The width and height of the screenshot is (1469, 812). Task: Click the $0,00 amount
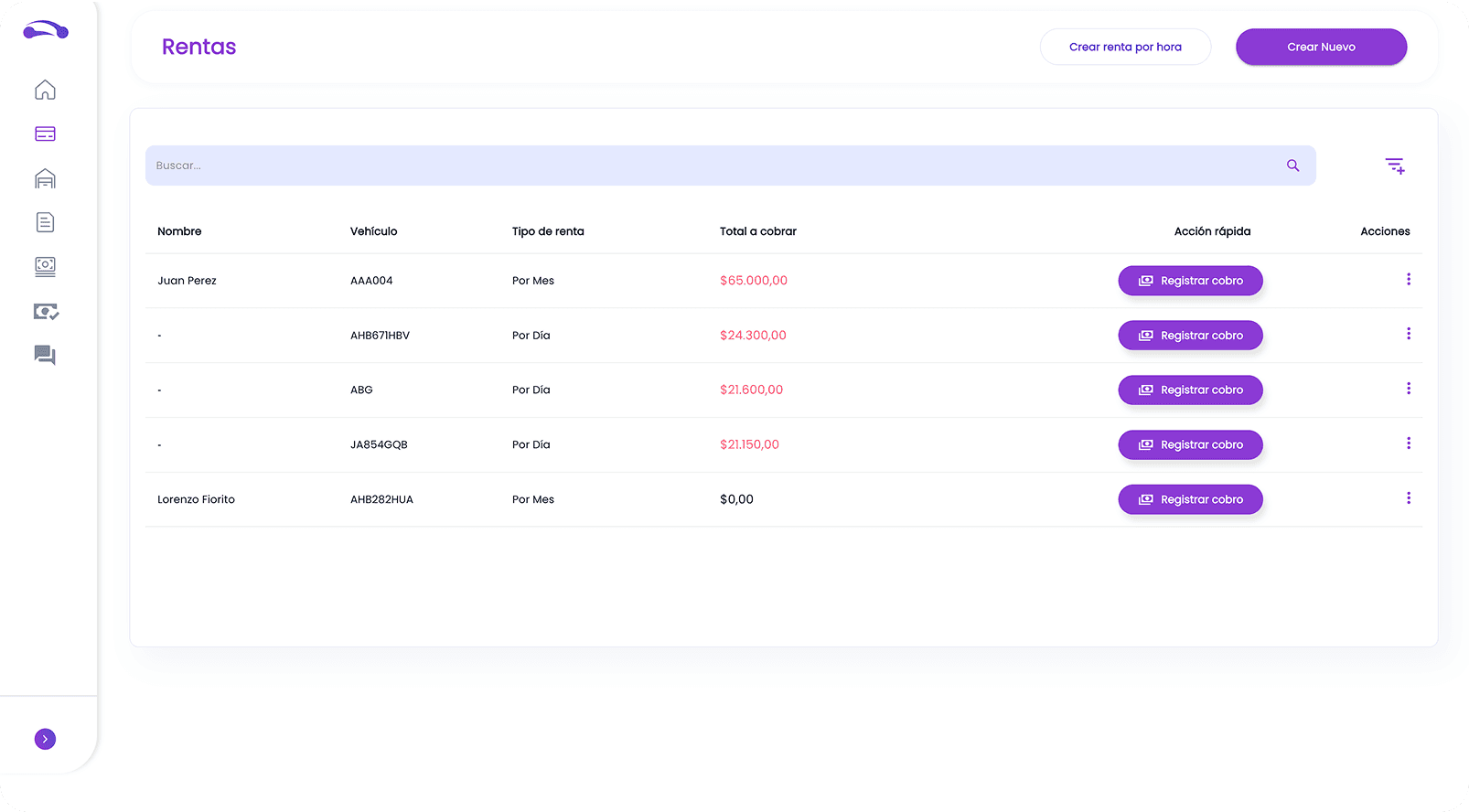(x=736, y=499)
